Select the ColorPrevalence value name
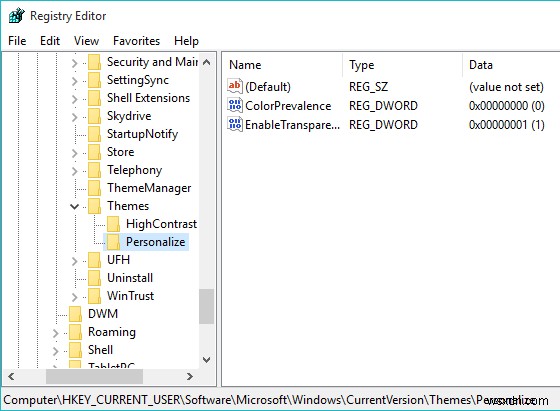 288,106
